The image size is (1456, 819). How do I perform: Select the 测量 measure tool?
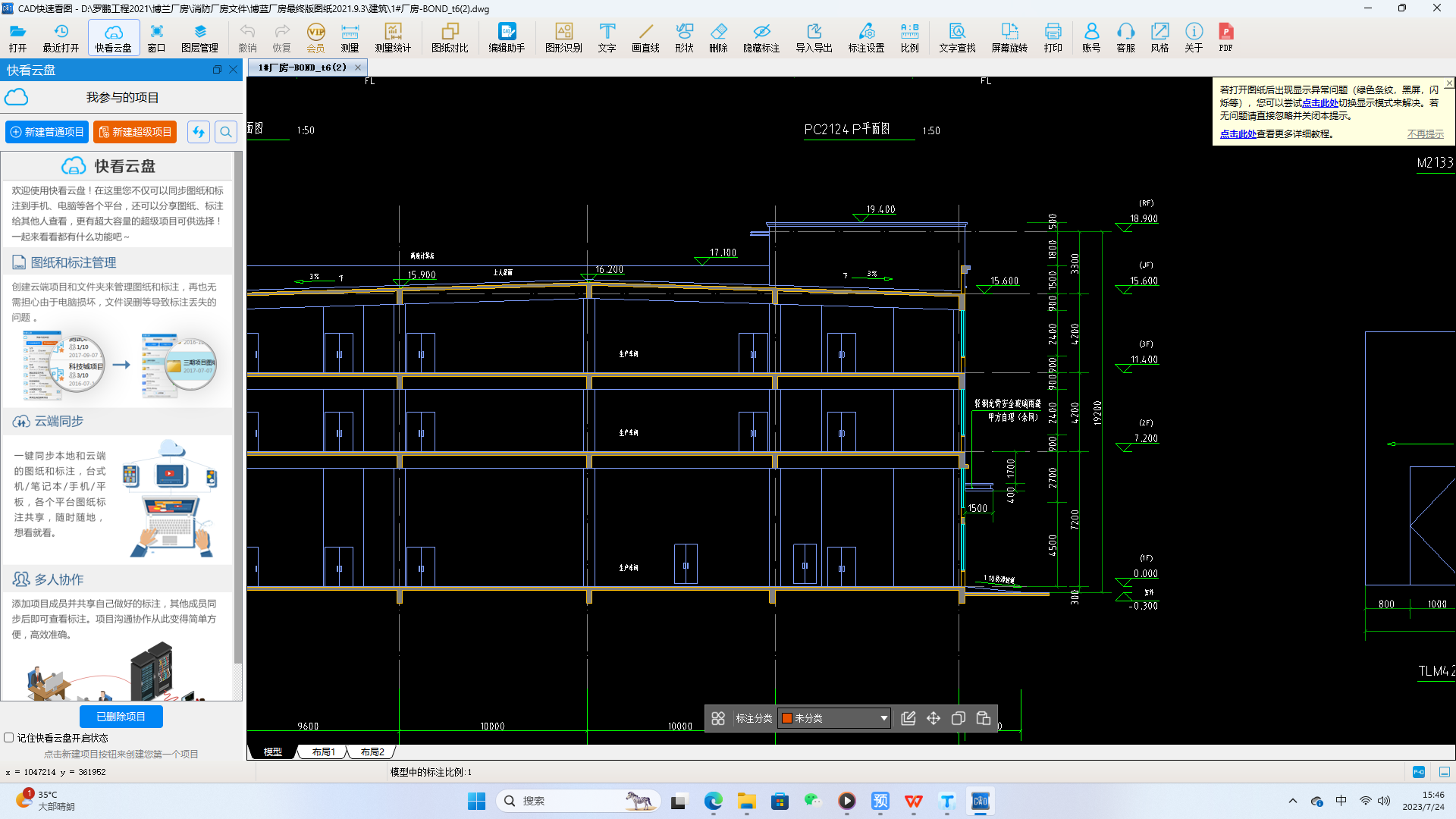[x=350, y=37]
